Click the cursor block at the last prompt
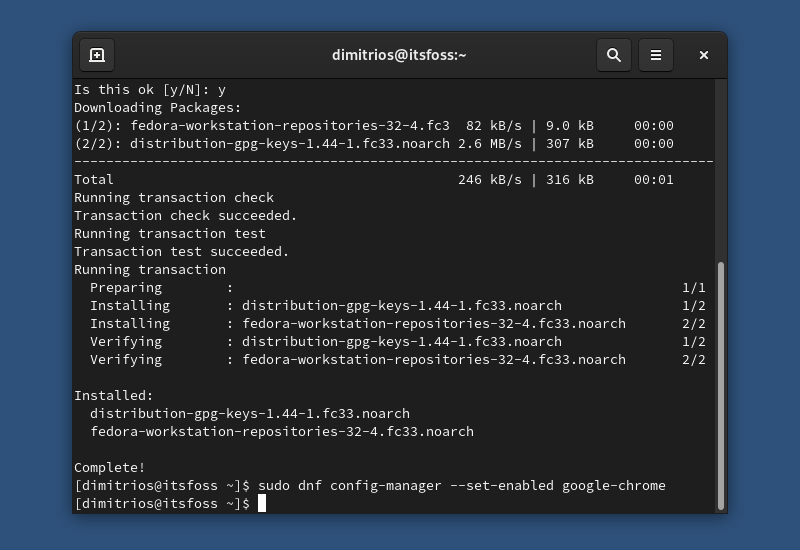Image resolution: width=800 pixels, height=550 pixels. click(262, 503)
